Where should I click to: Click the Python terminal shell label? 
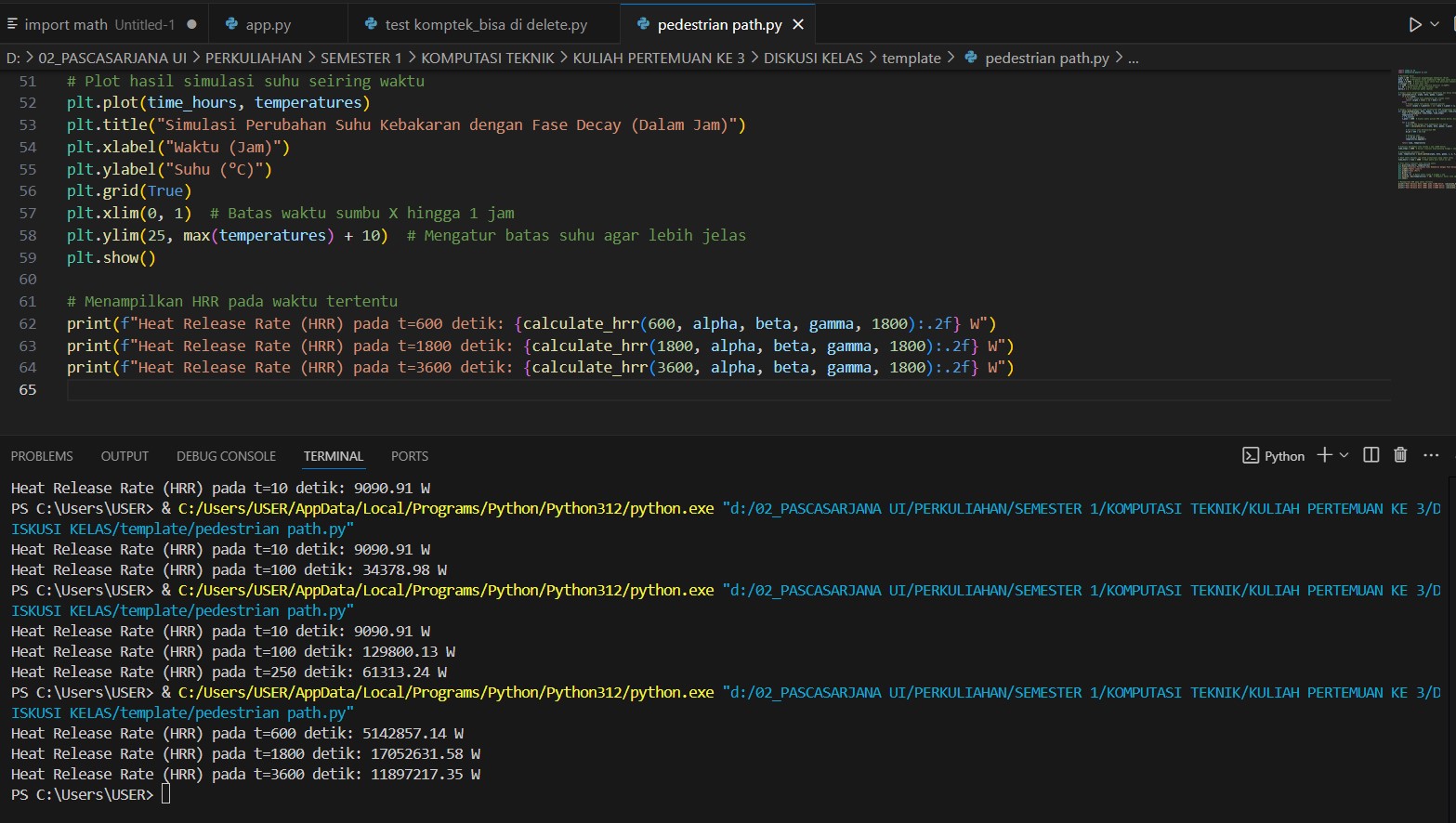click(1274, 456)
